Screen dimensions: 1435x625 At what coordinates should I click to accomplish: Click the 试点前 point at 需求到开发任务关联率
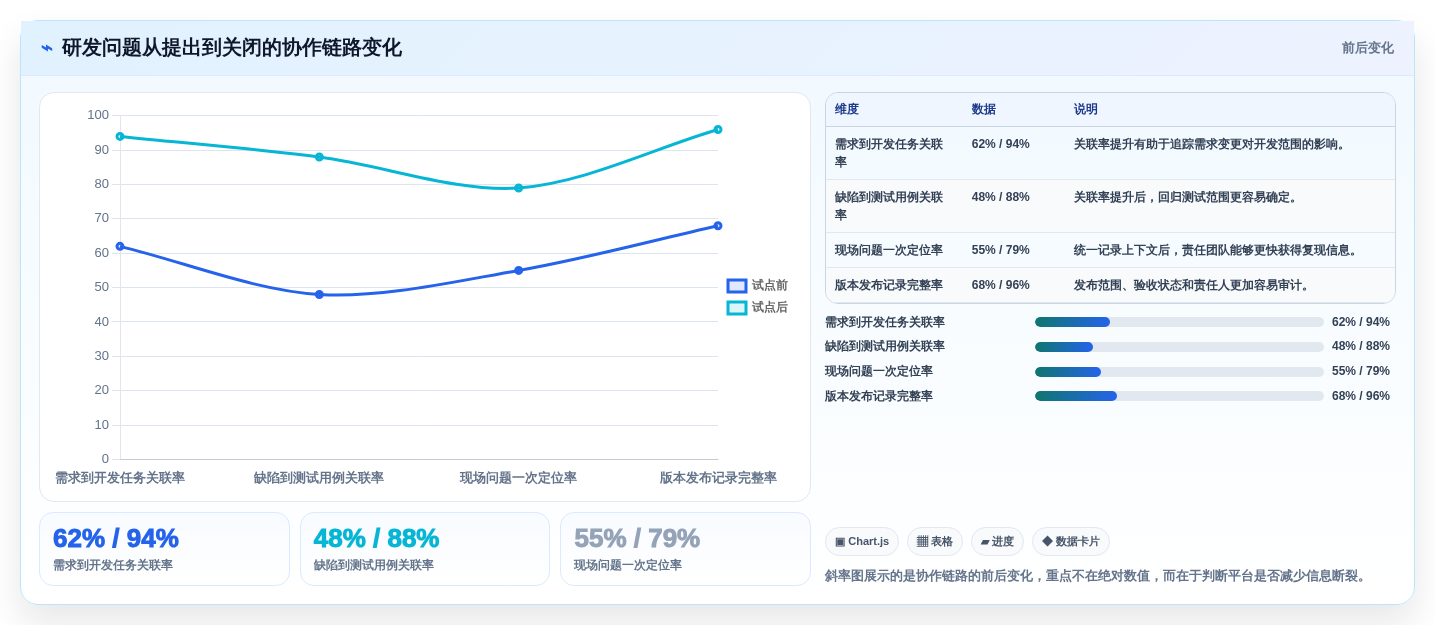pyautogui.click(x=120, y=246)
